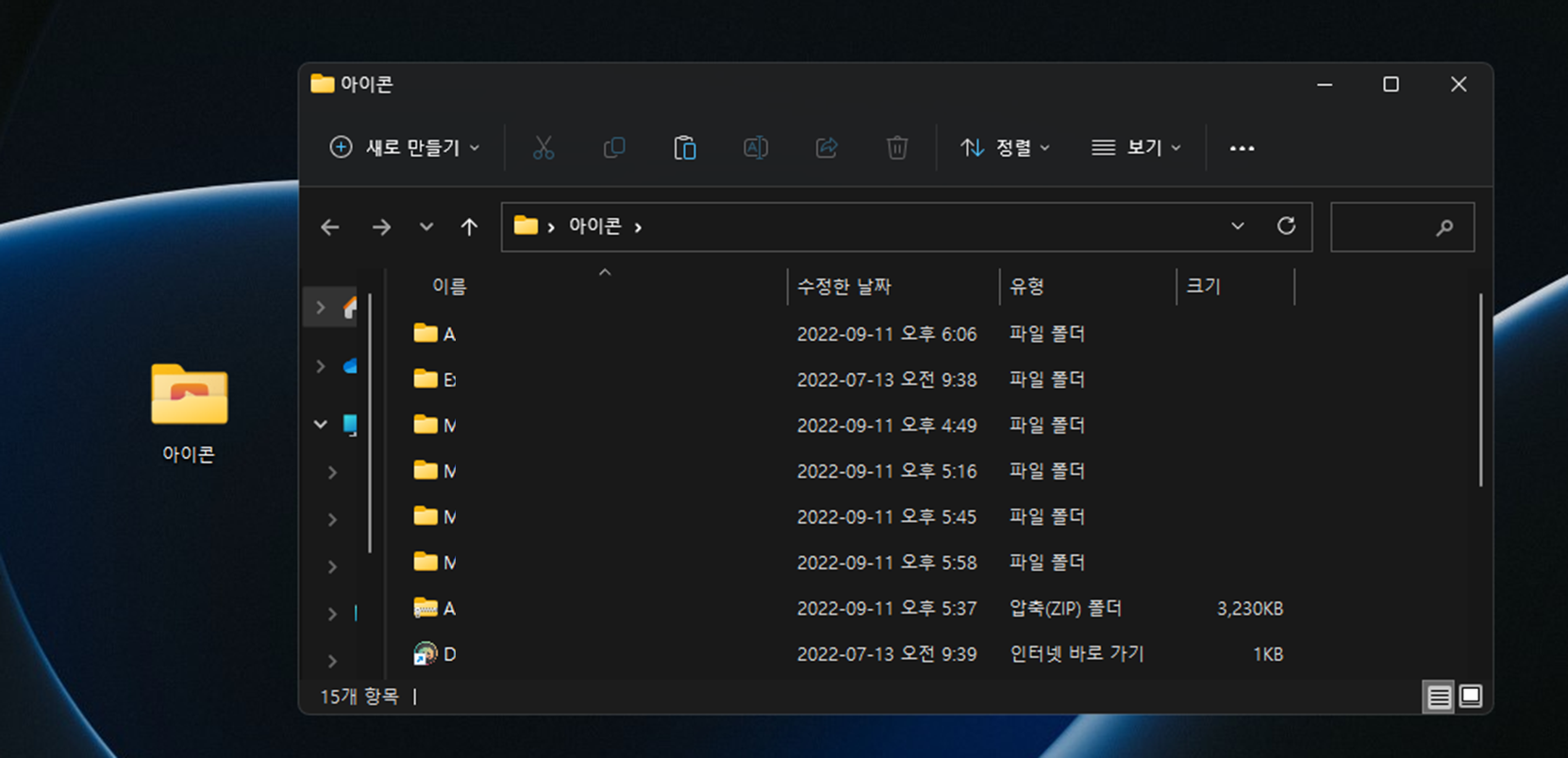The width and height of the screenshot is (1568, 758).
Task: Click the 아이콘 window title text
Action: (367, 84)
